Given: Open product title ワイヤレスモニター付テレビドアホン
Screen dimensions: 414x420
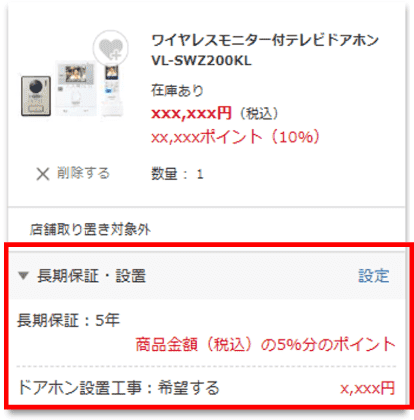Looking at the screenshot, I should pos(265,41).
